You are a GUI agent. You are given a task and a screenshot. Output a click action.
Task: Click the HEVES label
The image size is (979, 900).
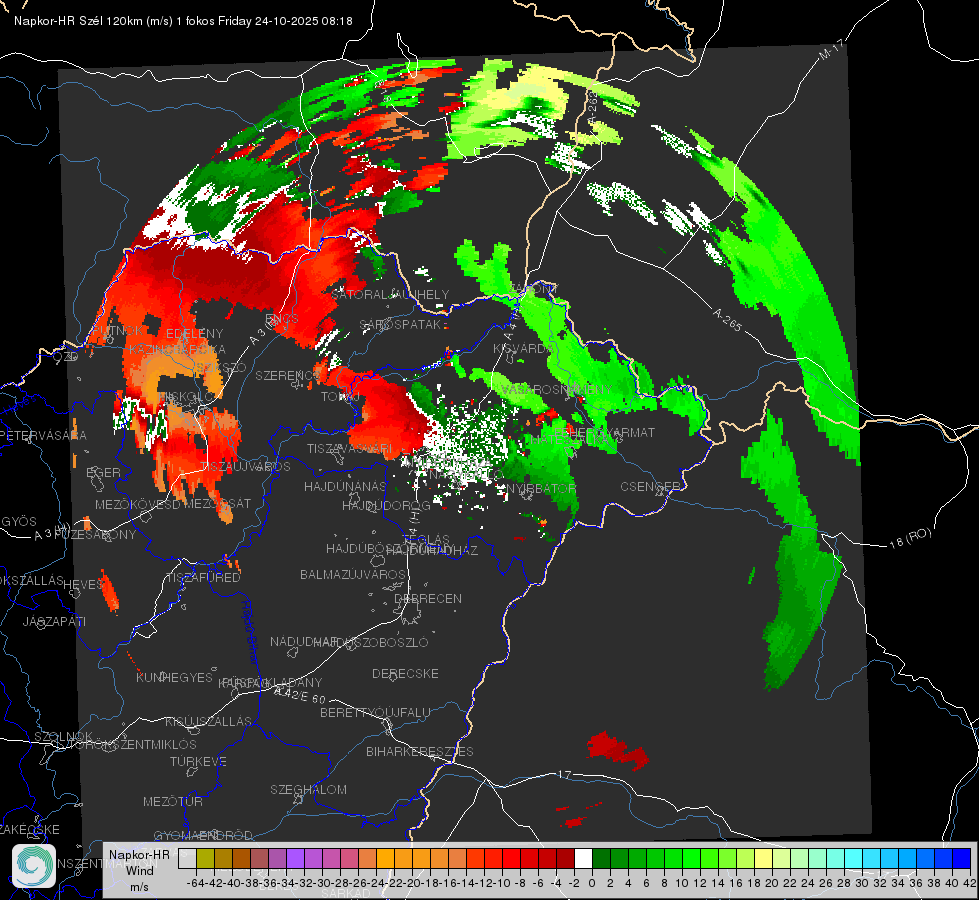(83, 584)
